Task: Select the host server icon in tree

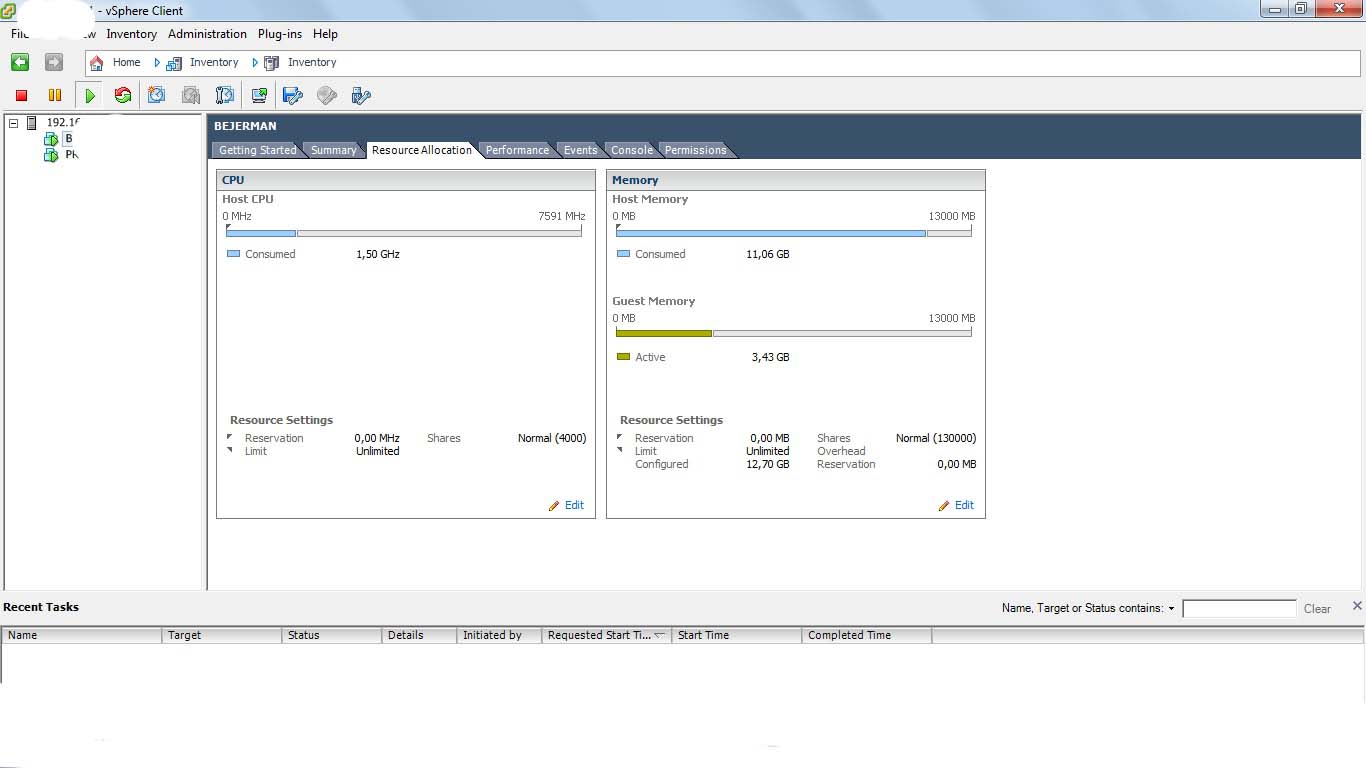Action: (32, 122)
